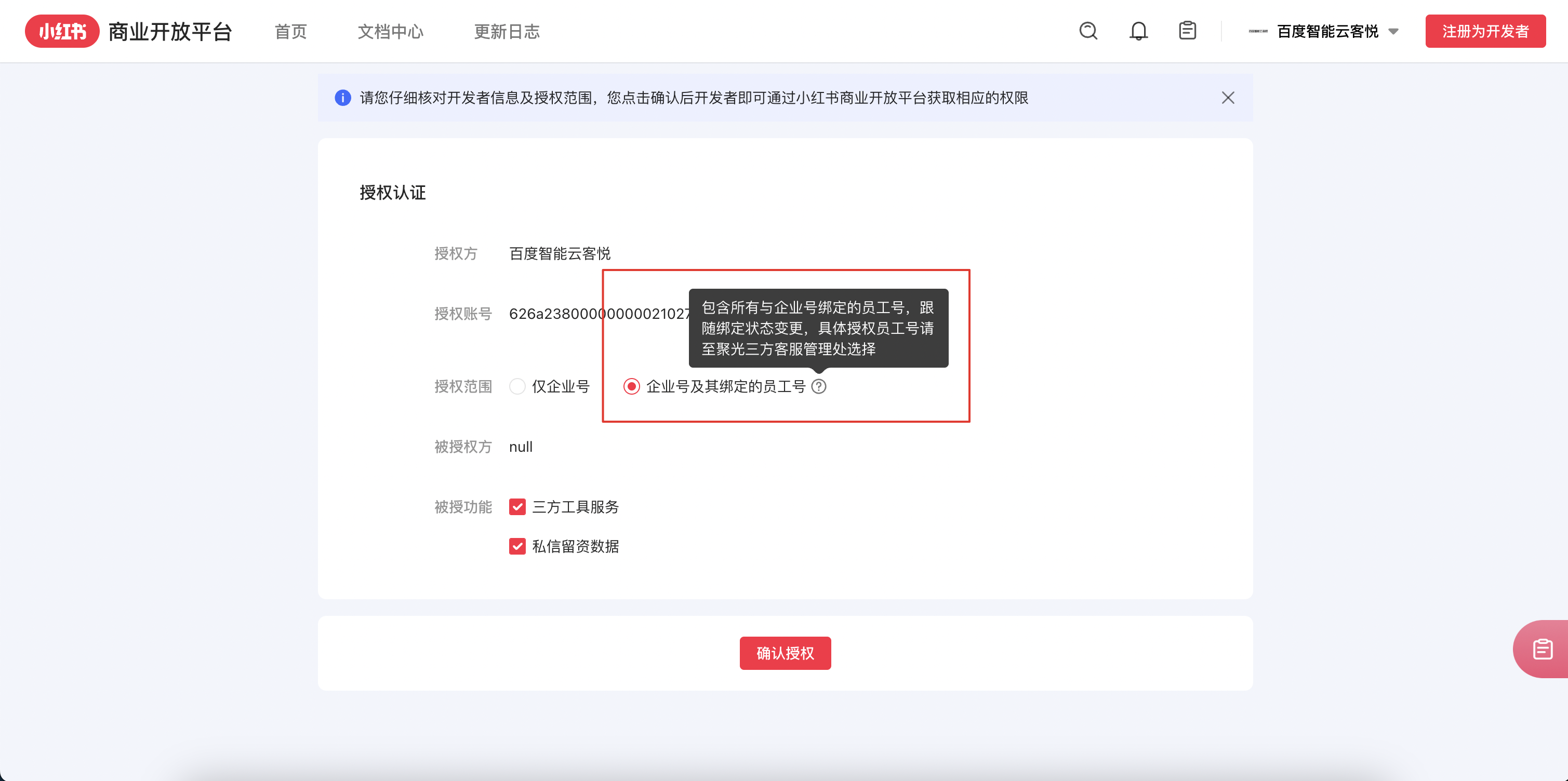The height and width of the screenshot is (781, 1568).
Task: Uncheck the 私信留资数据 checkbox
Action: 517,546
